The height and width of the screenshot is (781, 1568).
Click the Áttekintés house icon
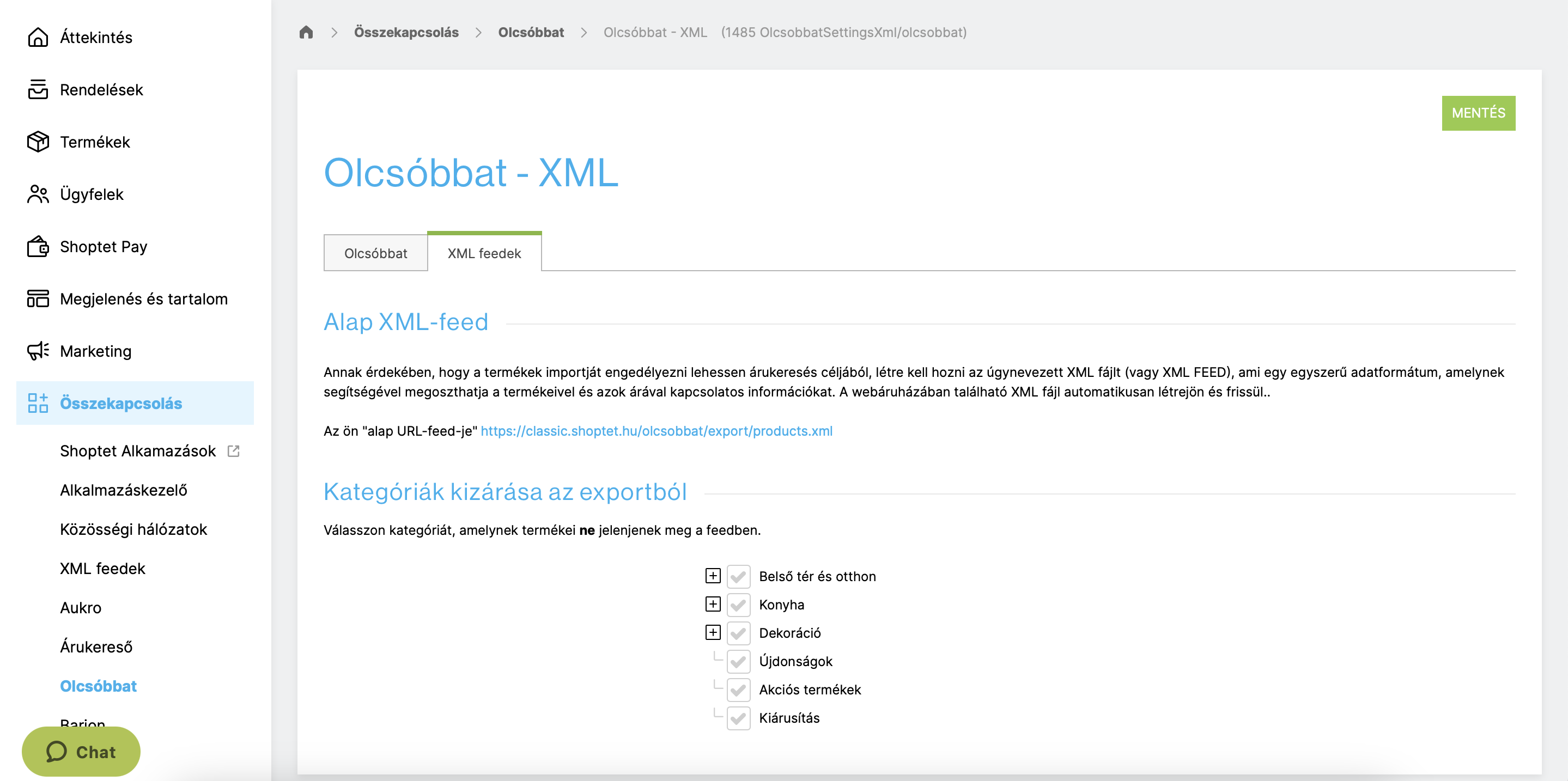(x=38, y=37)
